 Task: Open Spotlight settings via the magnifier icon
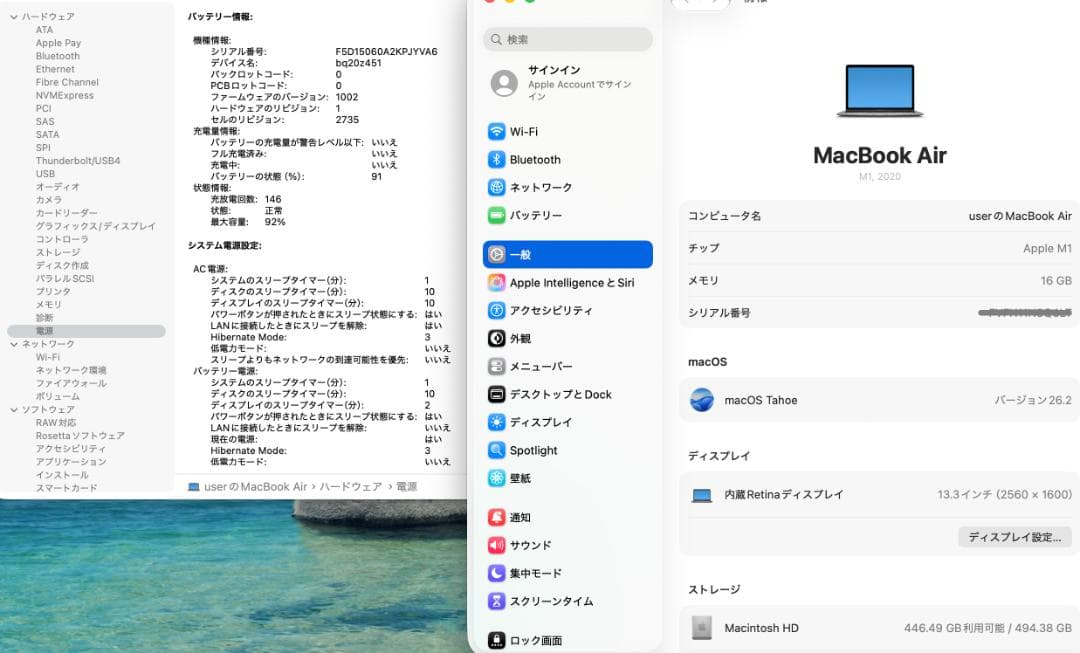[x=496, y=450]
